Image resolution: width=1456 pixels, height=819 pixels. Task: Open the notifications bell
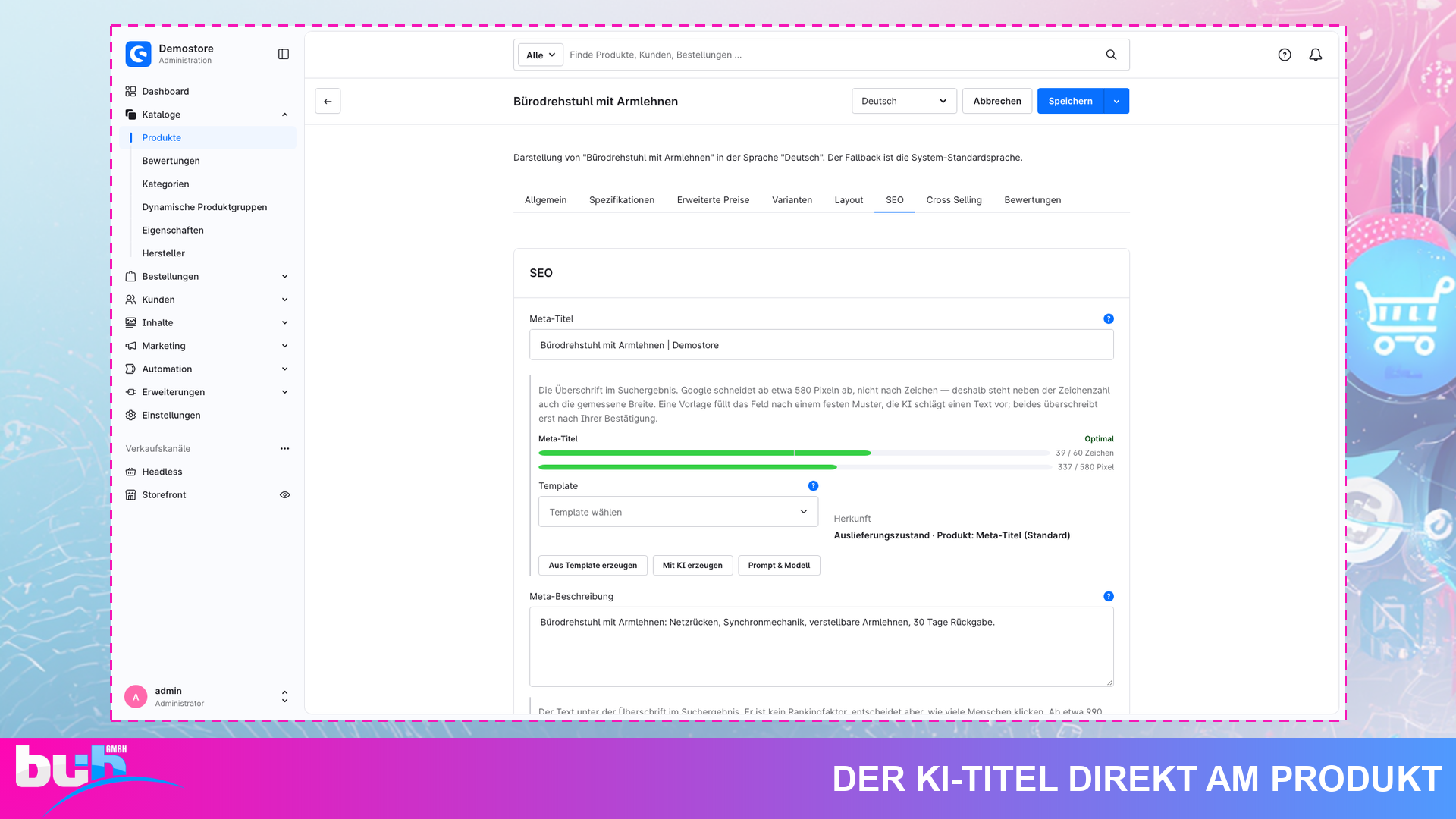tap(1316, 55)
